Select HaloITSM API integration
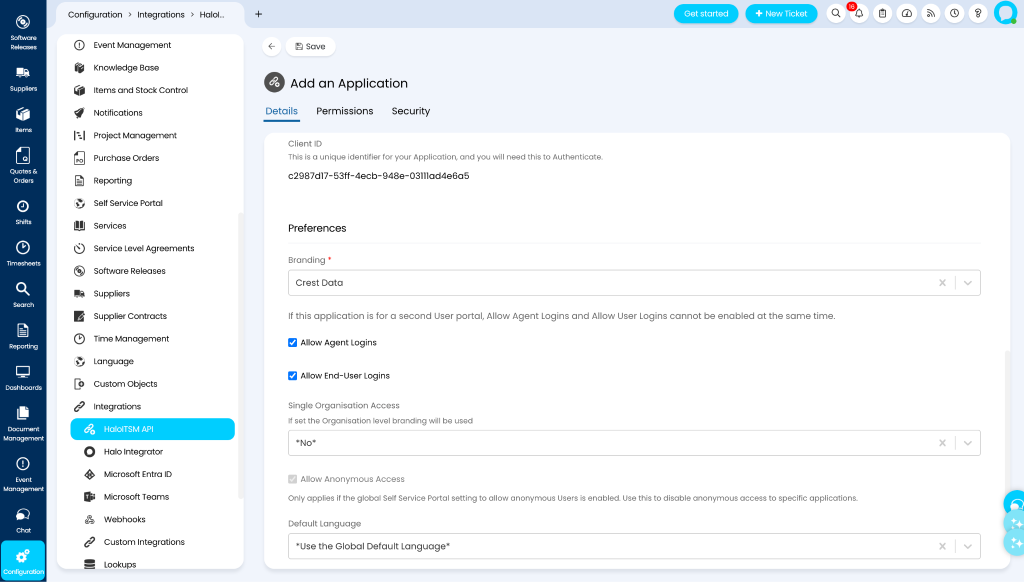 152,429
